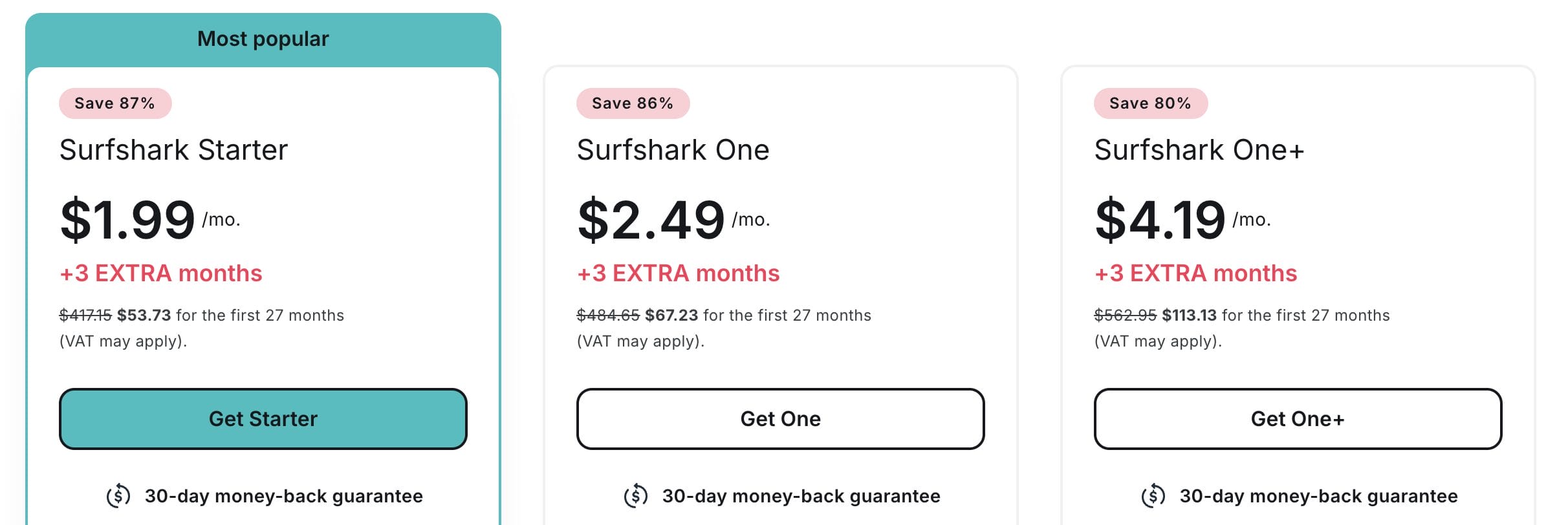Image resolution: width=1568 pixels, height=525 pixels.
Task: Select the Surfshark One+ plan card
Action: 1298,291
